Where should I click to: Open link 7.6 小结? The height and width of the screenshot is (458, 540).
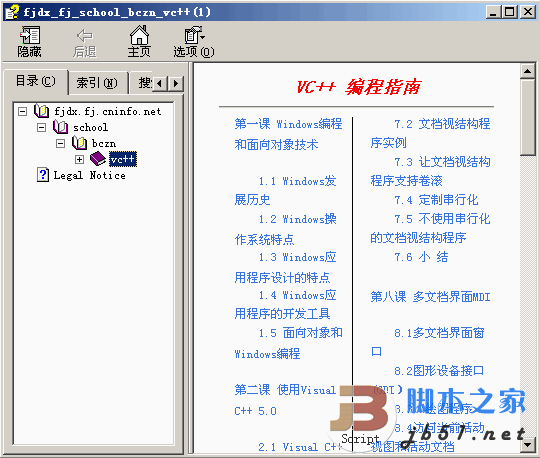coord(421,257)
